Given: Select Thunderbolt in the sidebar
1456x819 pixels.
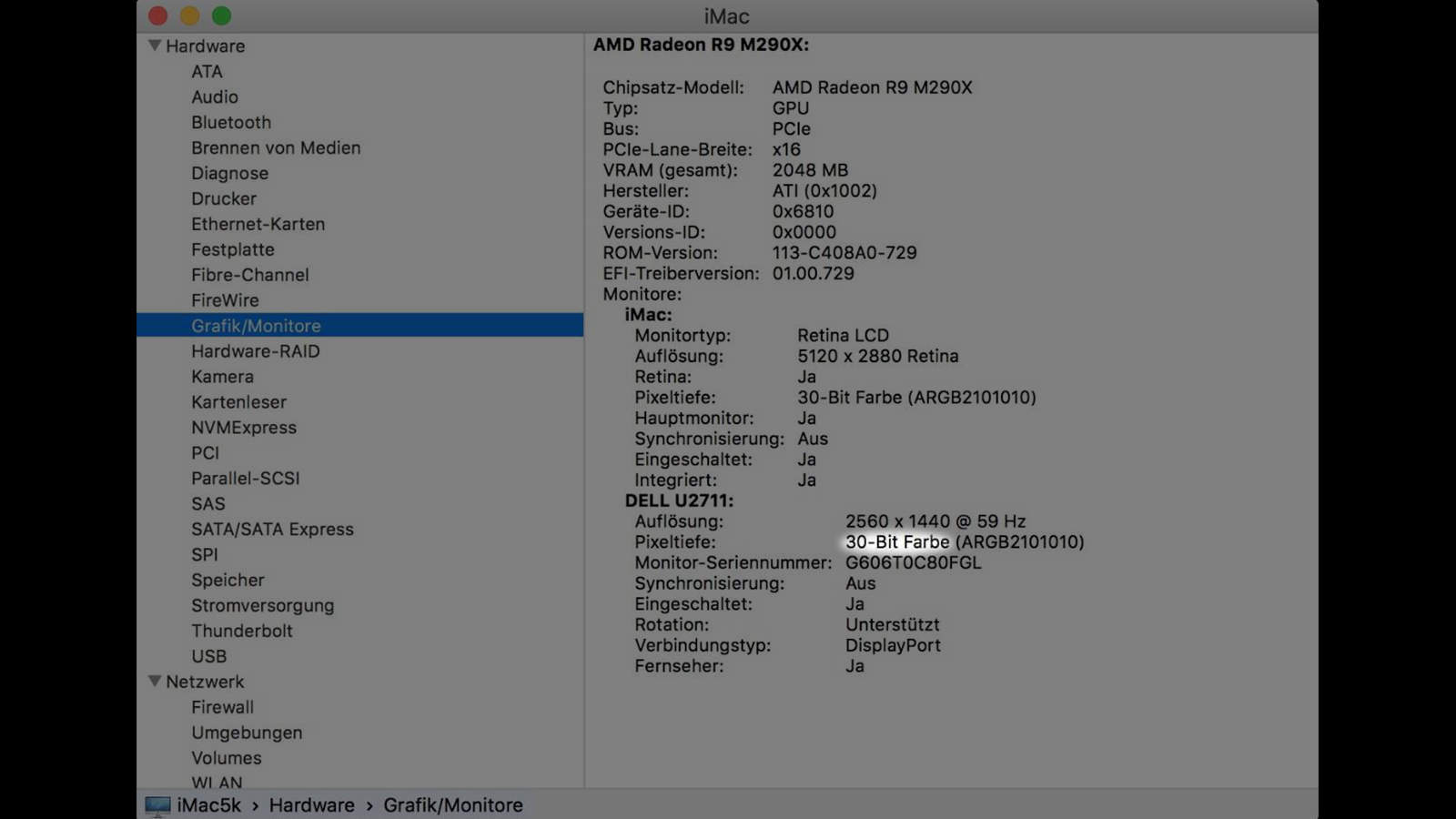Looking at the screenshot, I should tap(242, 631).
